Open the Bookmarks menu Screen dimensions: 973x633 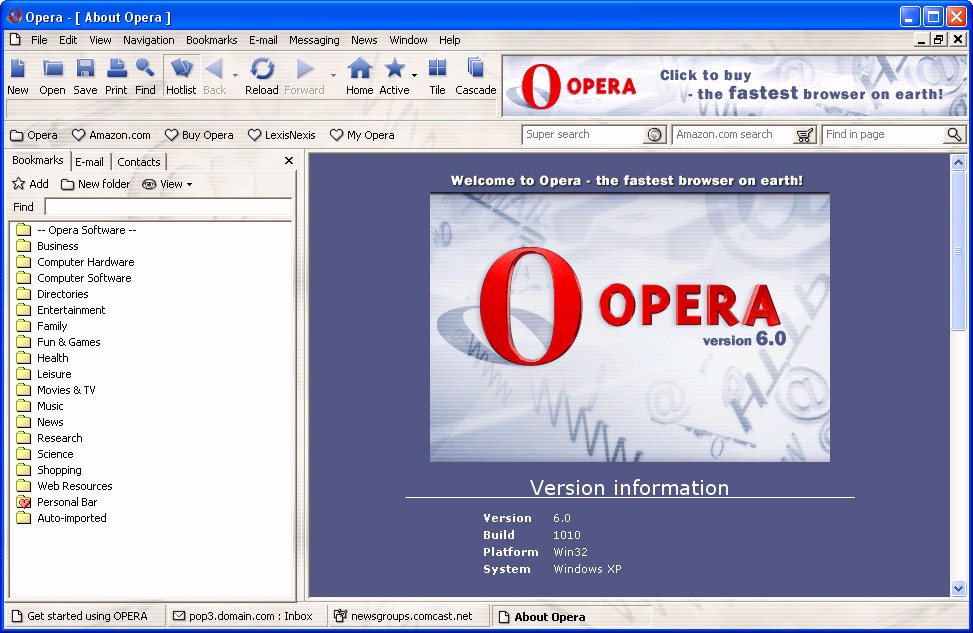click(x=212, y=40)
